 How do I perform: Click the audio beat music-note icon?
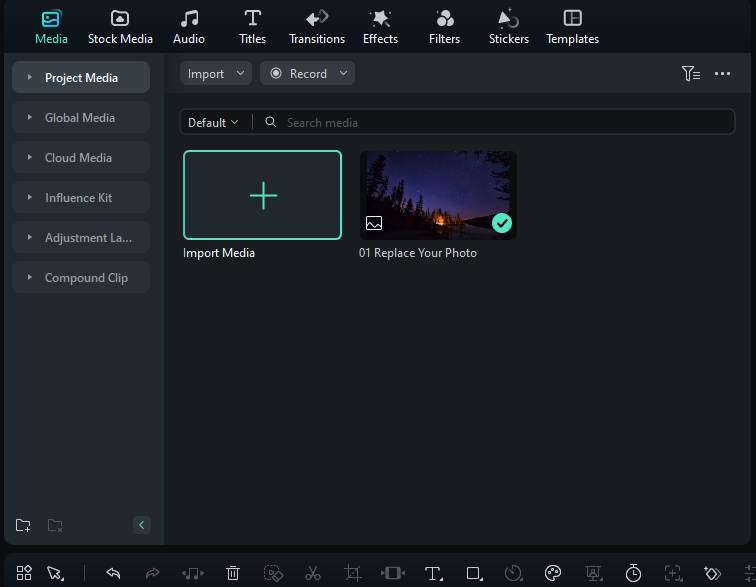[193, 573]
